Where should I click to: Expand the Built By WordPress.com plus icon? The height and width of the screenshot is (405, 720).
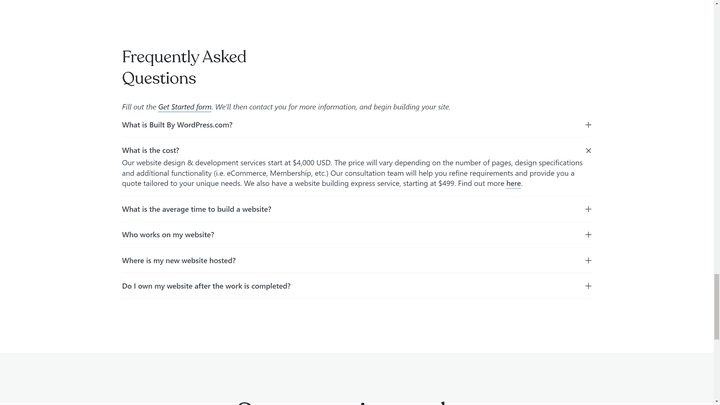coord(588,125)
